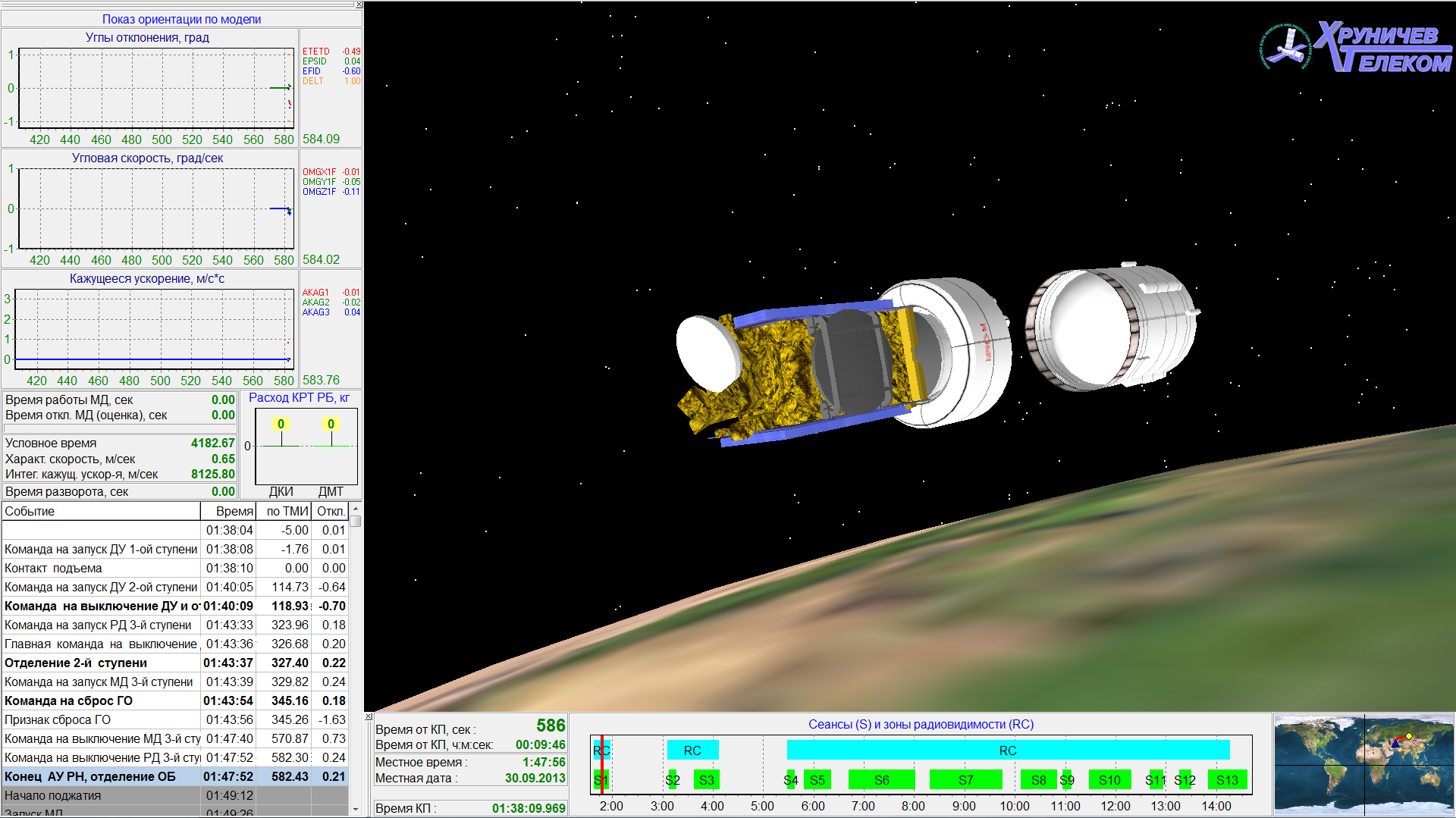This screenshot has height=818, width=1456.
Task: Select the 'Отделение 2-й ступени' event row
Action: pyautogui.click(x=101, y=663)
